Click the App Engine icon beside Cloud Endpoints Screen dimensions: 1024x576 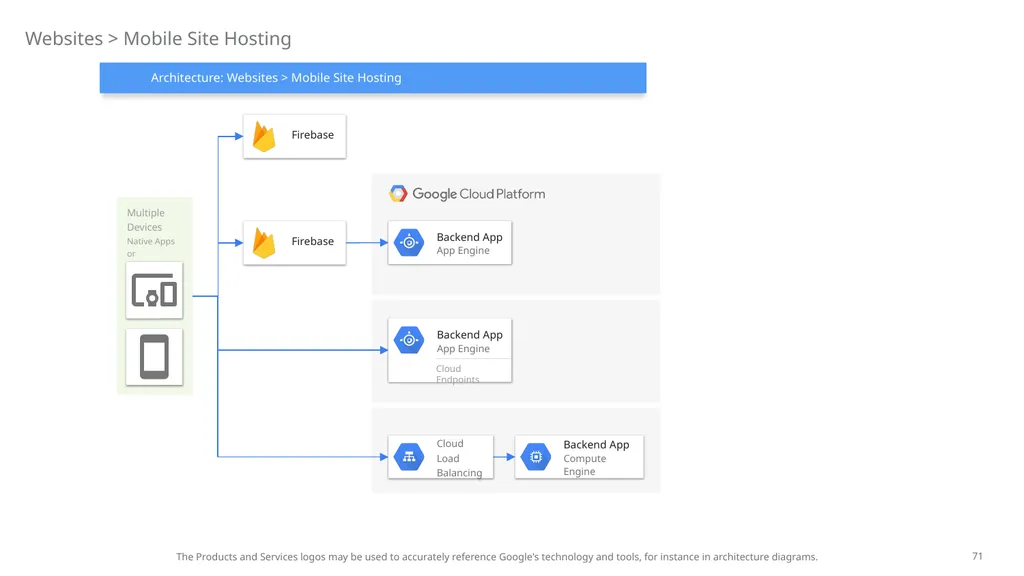[409, 340]
